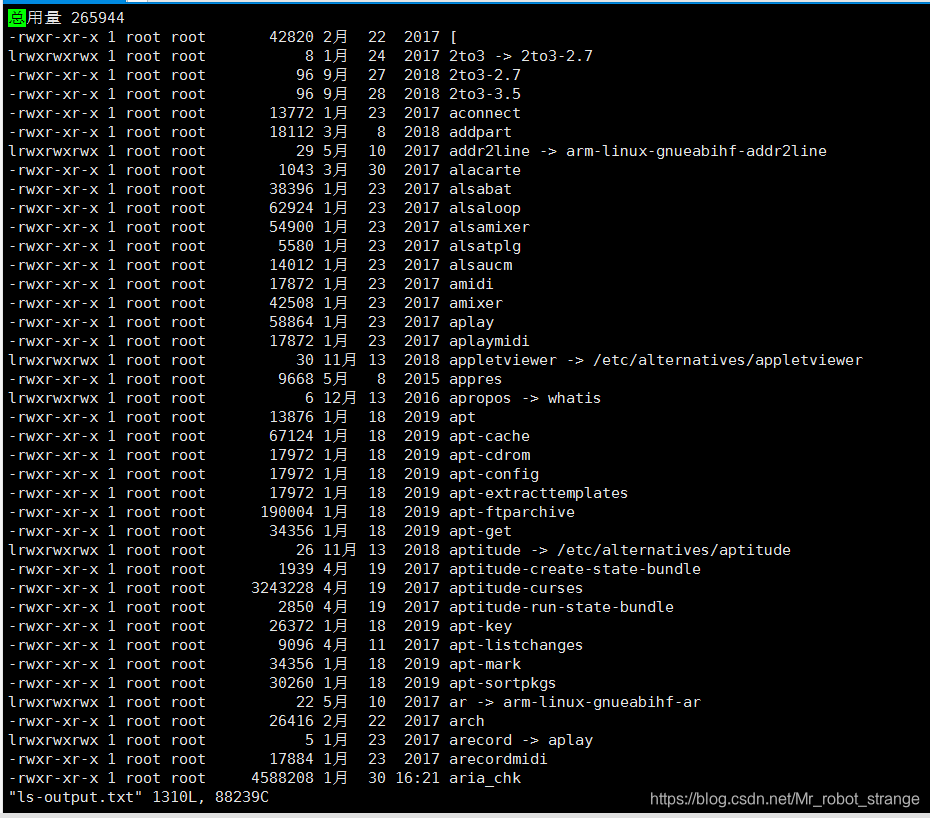Select the arch filename
The height and width of the screenshot is (818, 930).
[x=467, y=721]
